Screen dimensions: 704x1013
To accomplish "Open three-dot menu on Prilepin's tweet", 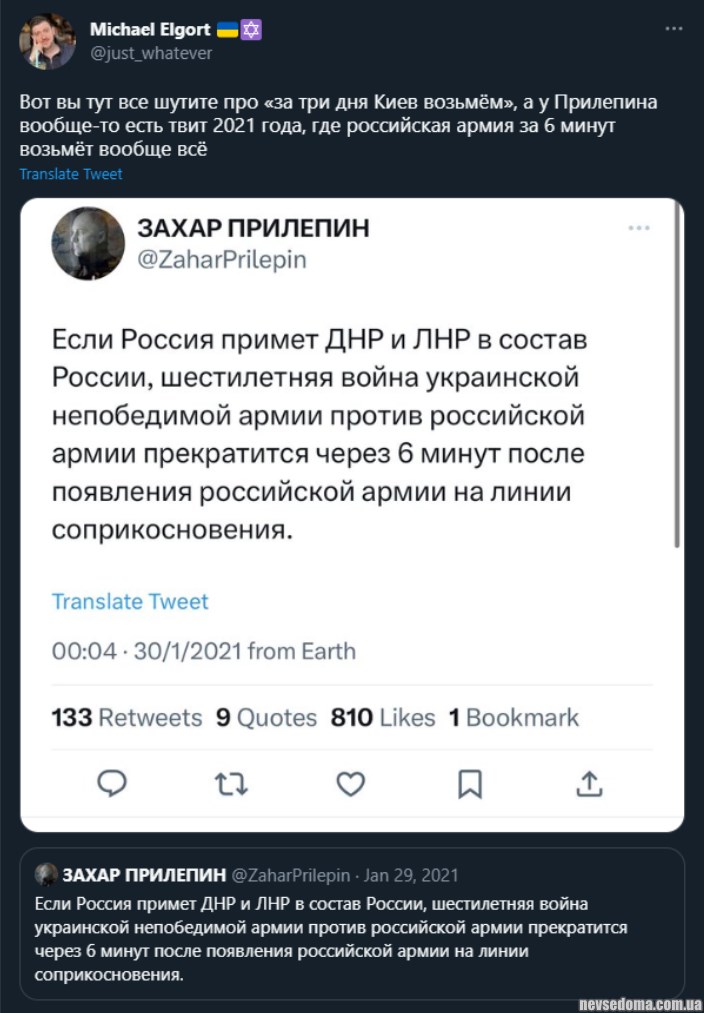I will (639, 228).
